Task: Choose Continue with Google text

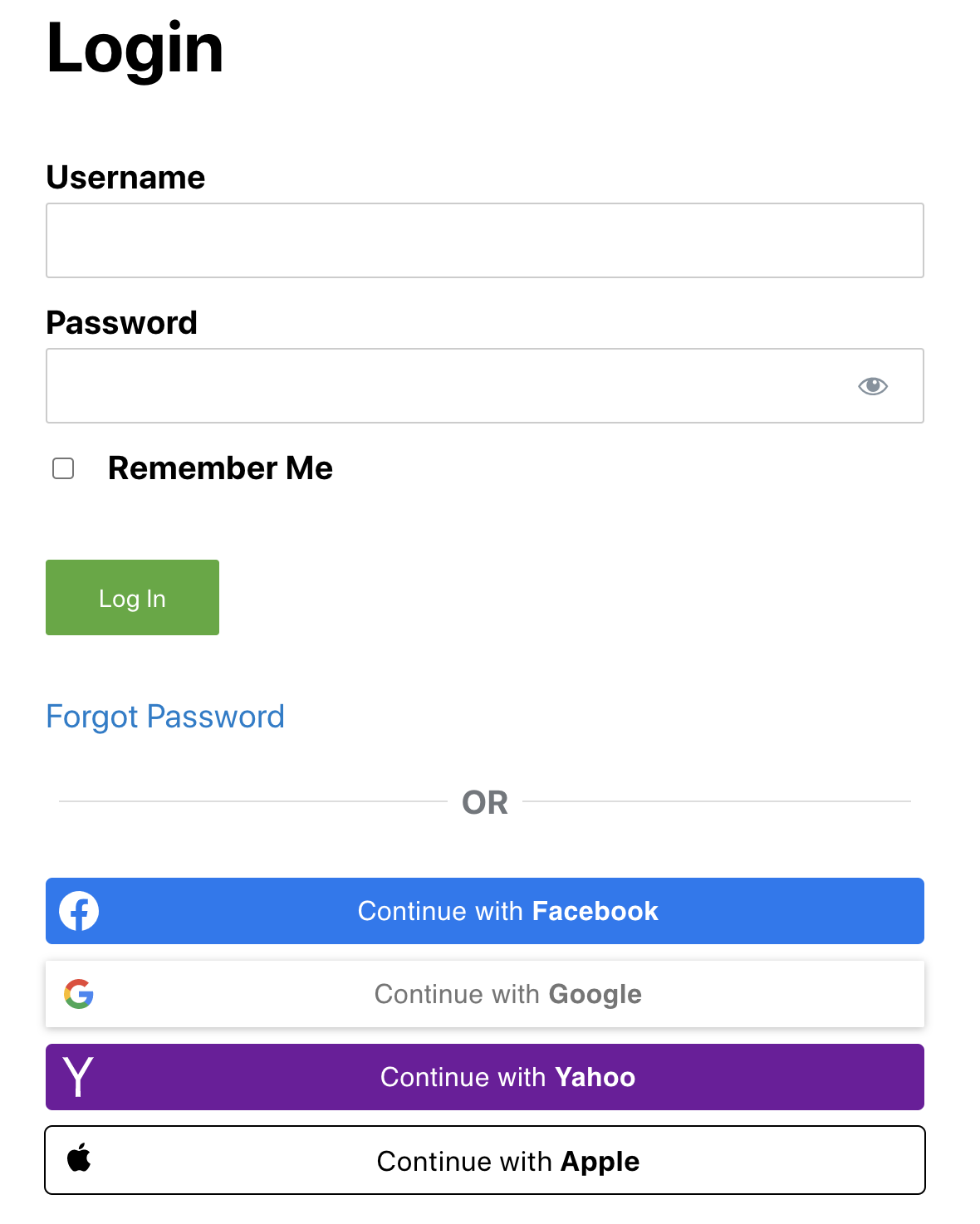Action: 507,994
